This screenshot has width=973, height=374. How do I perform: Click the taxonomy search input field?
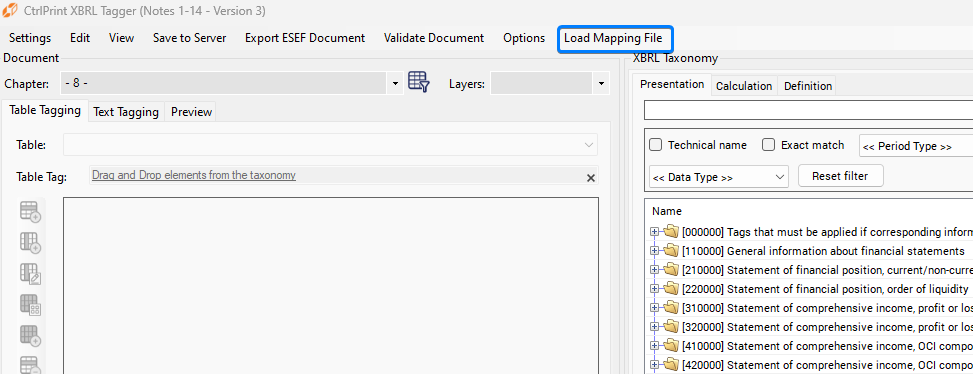coord(809,110)
